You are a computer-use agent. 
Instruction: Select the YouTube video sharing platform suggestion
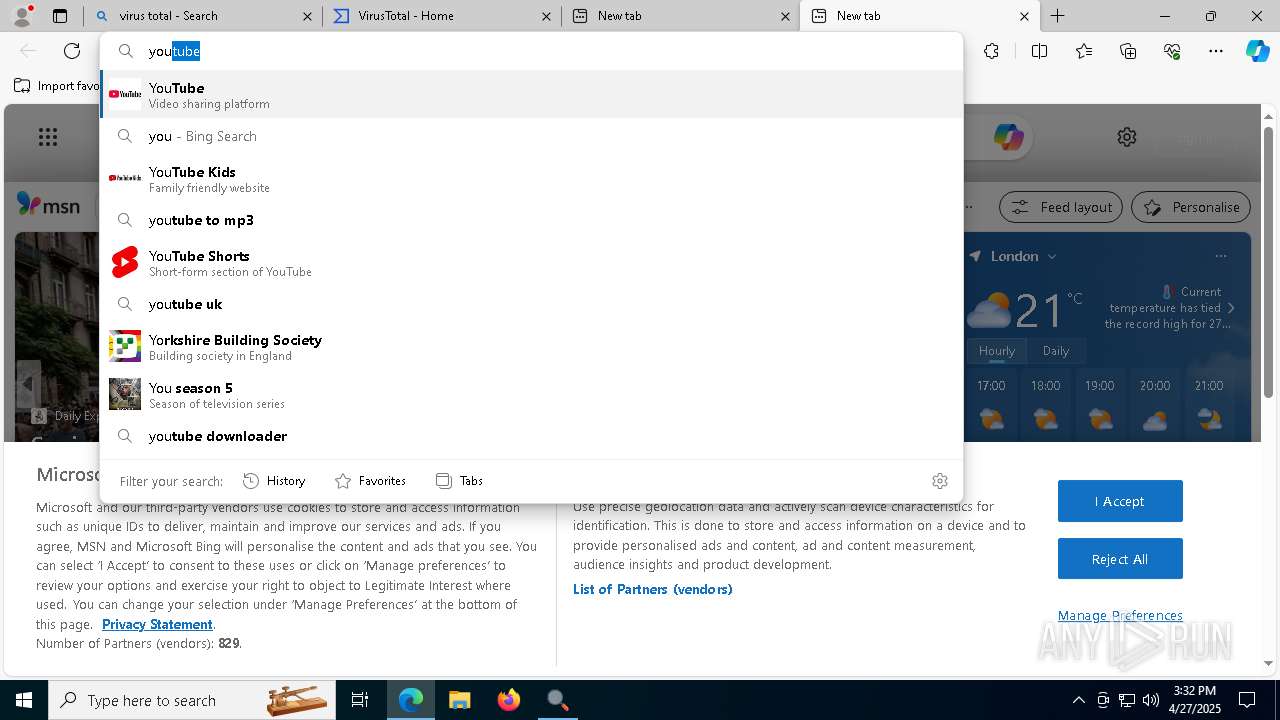pyautogui.click(x=531, y=94)
